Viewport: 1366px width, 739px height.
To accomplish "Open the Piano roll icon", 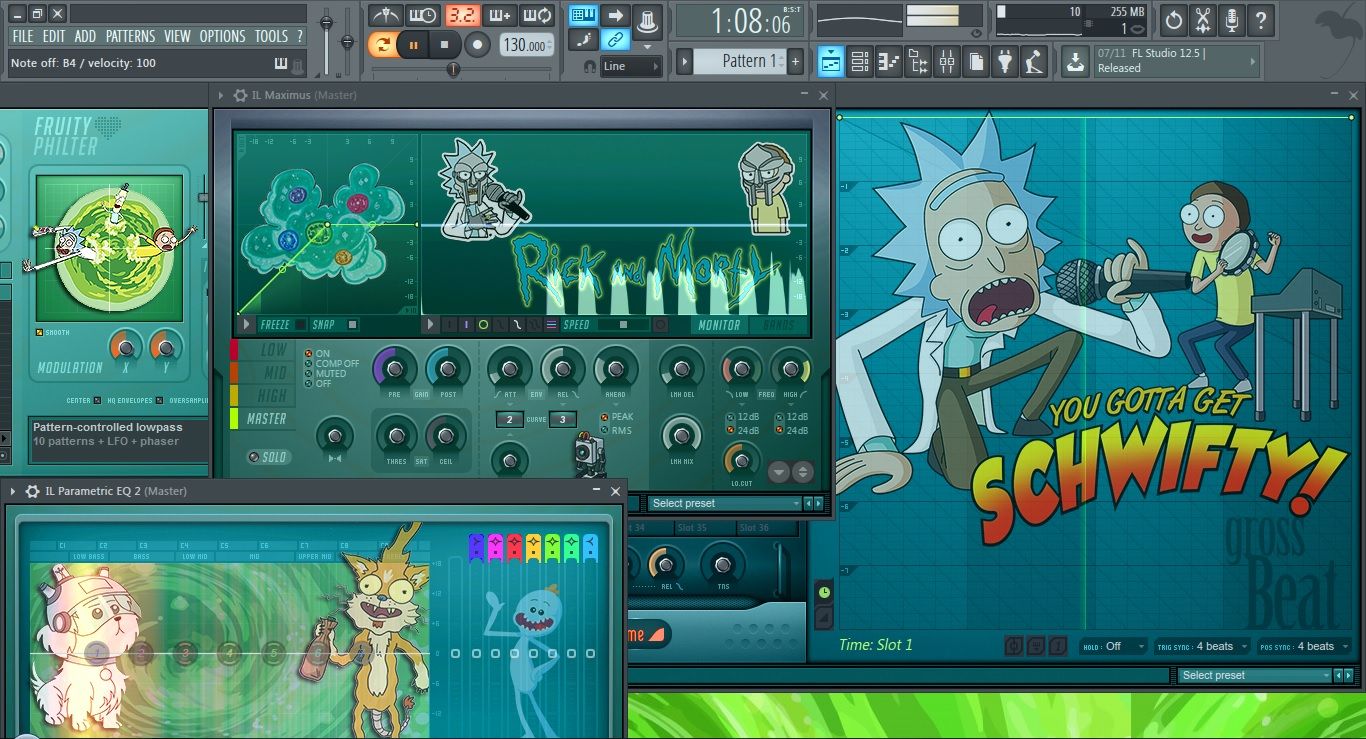I will 889,61.
